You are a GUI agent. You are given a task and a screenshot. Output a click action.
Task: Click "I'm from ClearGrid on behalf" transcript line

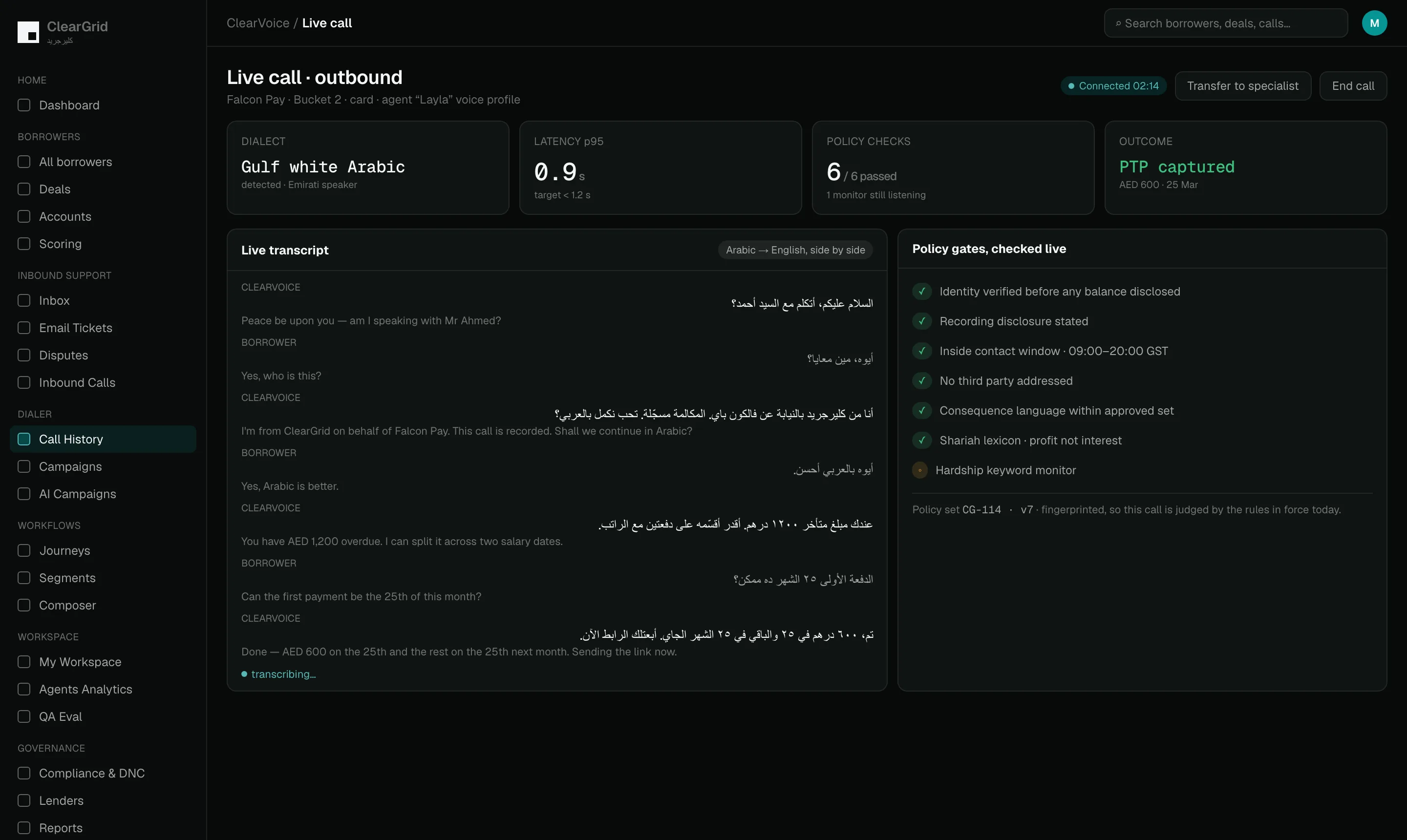(x=467, y=431)
